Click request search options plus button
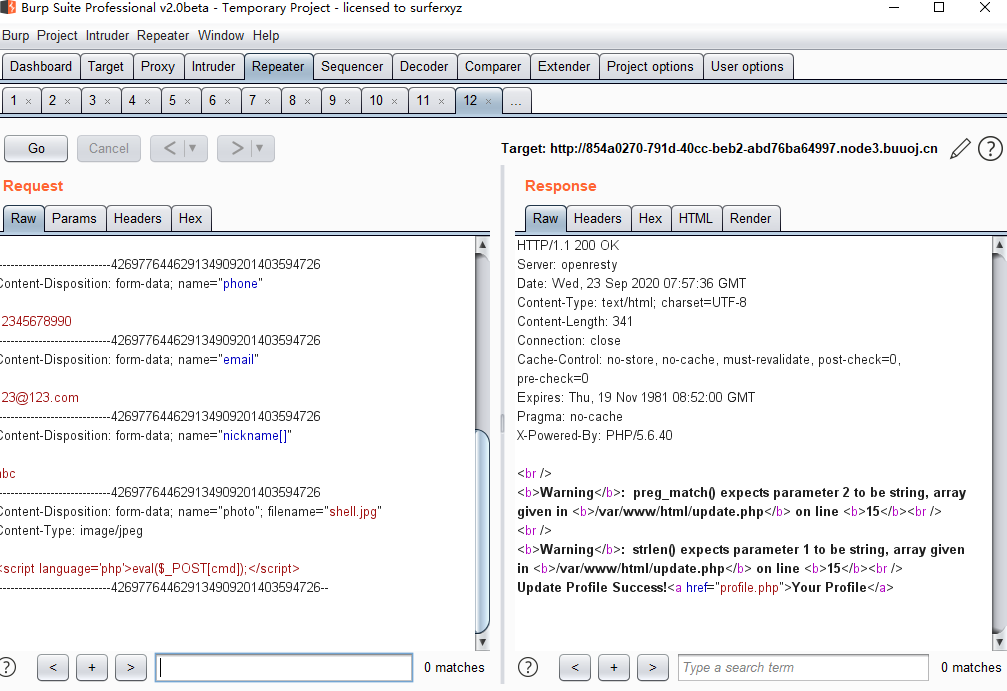The image size is (1007, 691). coord(92,667)
